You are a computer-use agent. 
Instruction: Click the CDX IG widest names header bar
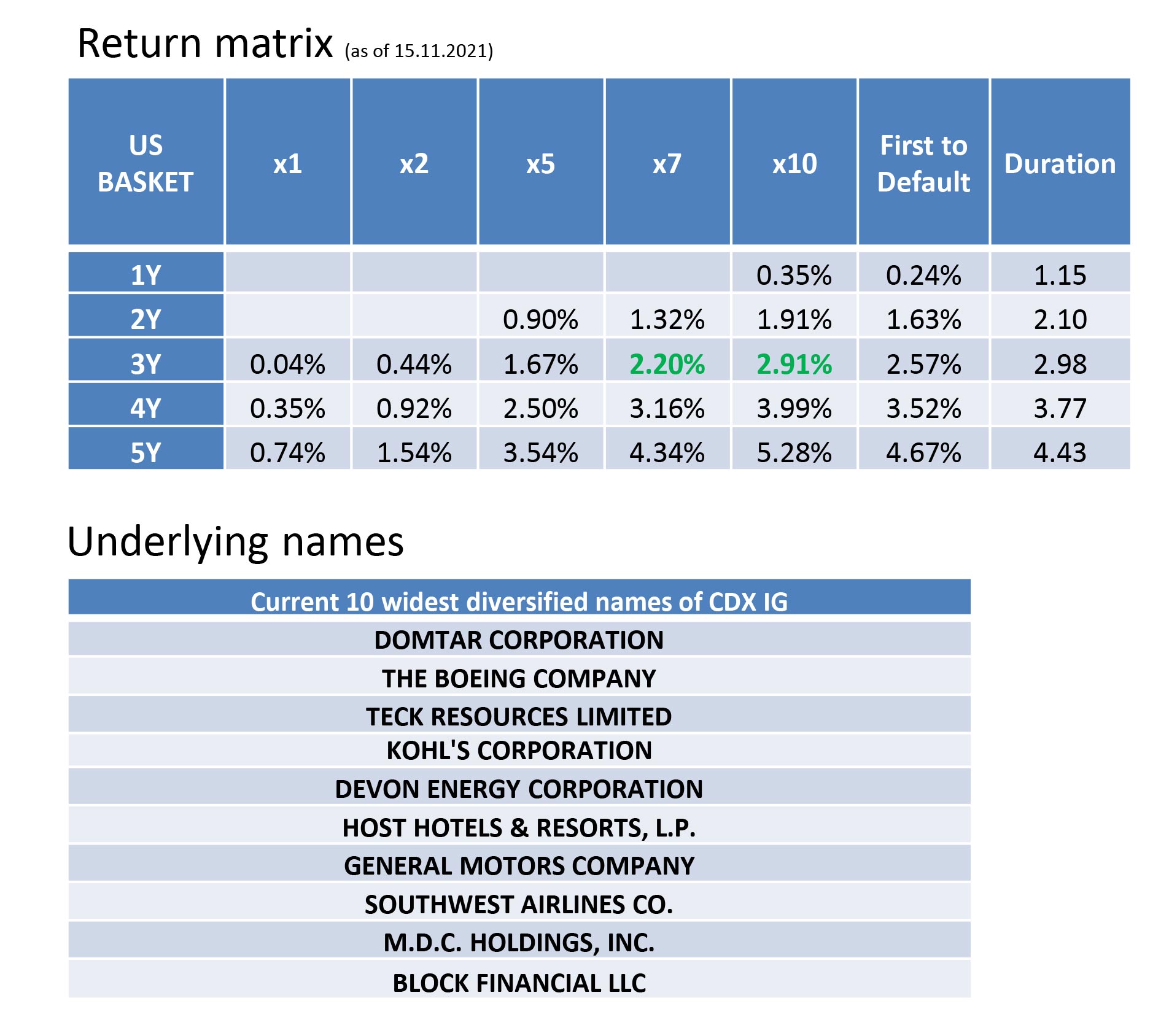click(x=519, y=598)
